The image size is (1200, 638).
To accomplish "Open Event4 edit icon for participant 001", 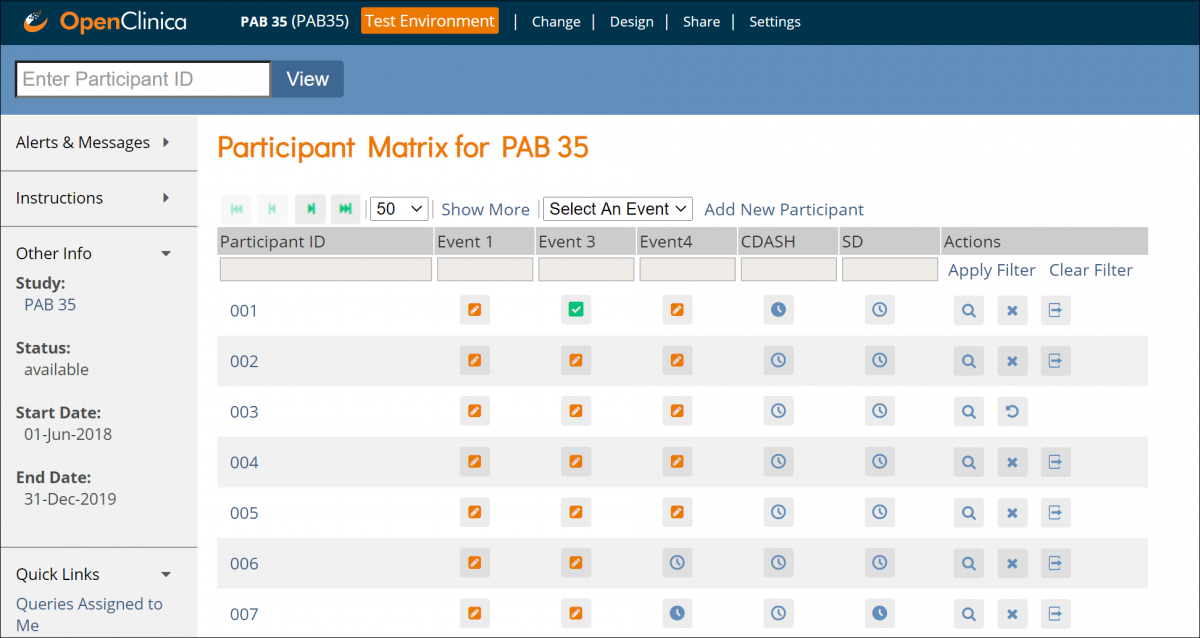I will click(677, 310).
